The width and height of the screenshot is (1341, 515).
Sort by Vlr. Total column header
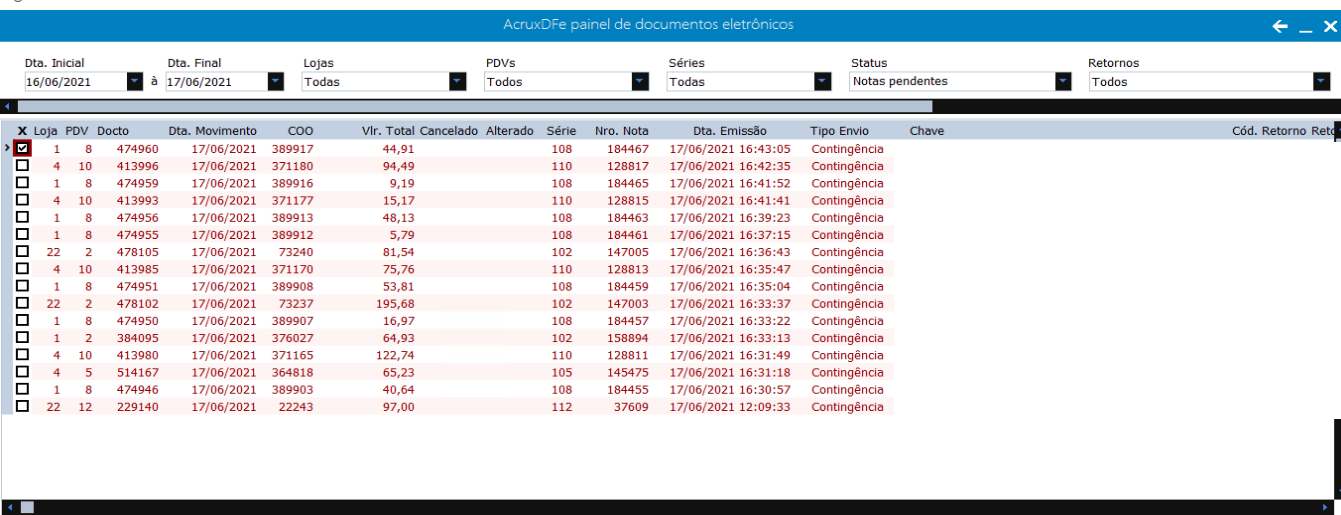387,131
